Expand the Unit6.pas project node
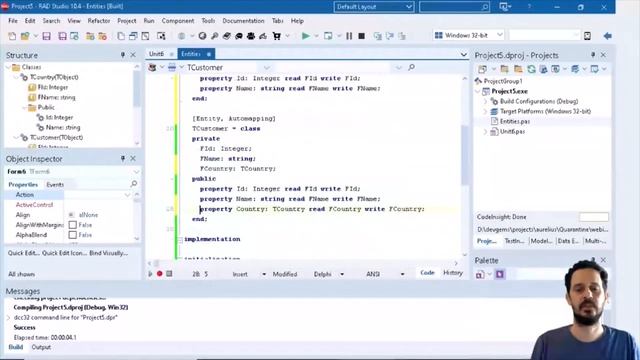 point(485,131)
